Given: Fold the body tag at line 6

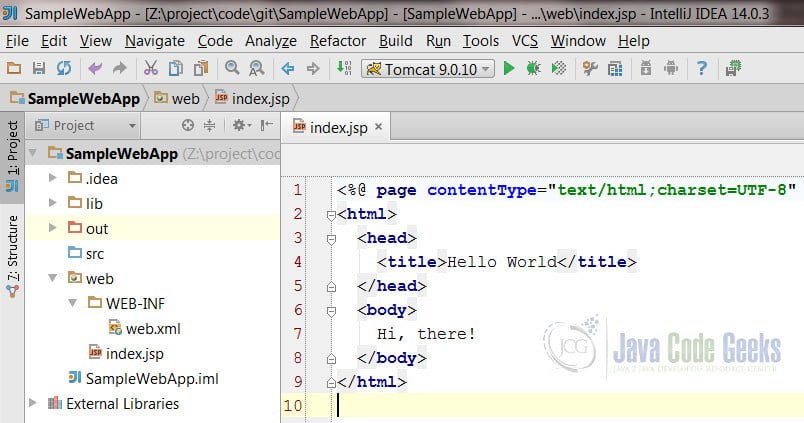Looking at the screenshot, I should pyautogui.click(x=331, y=311).
